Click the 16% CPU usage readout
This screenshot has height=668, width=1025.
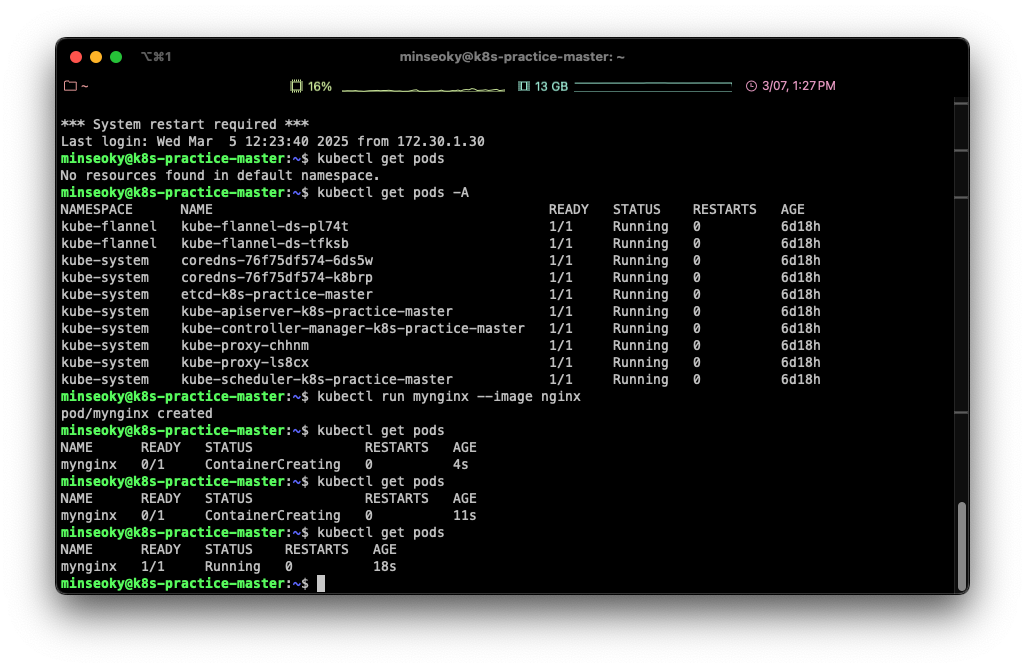(x=320, y=86)
